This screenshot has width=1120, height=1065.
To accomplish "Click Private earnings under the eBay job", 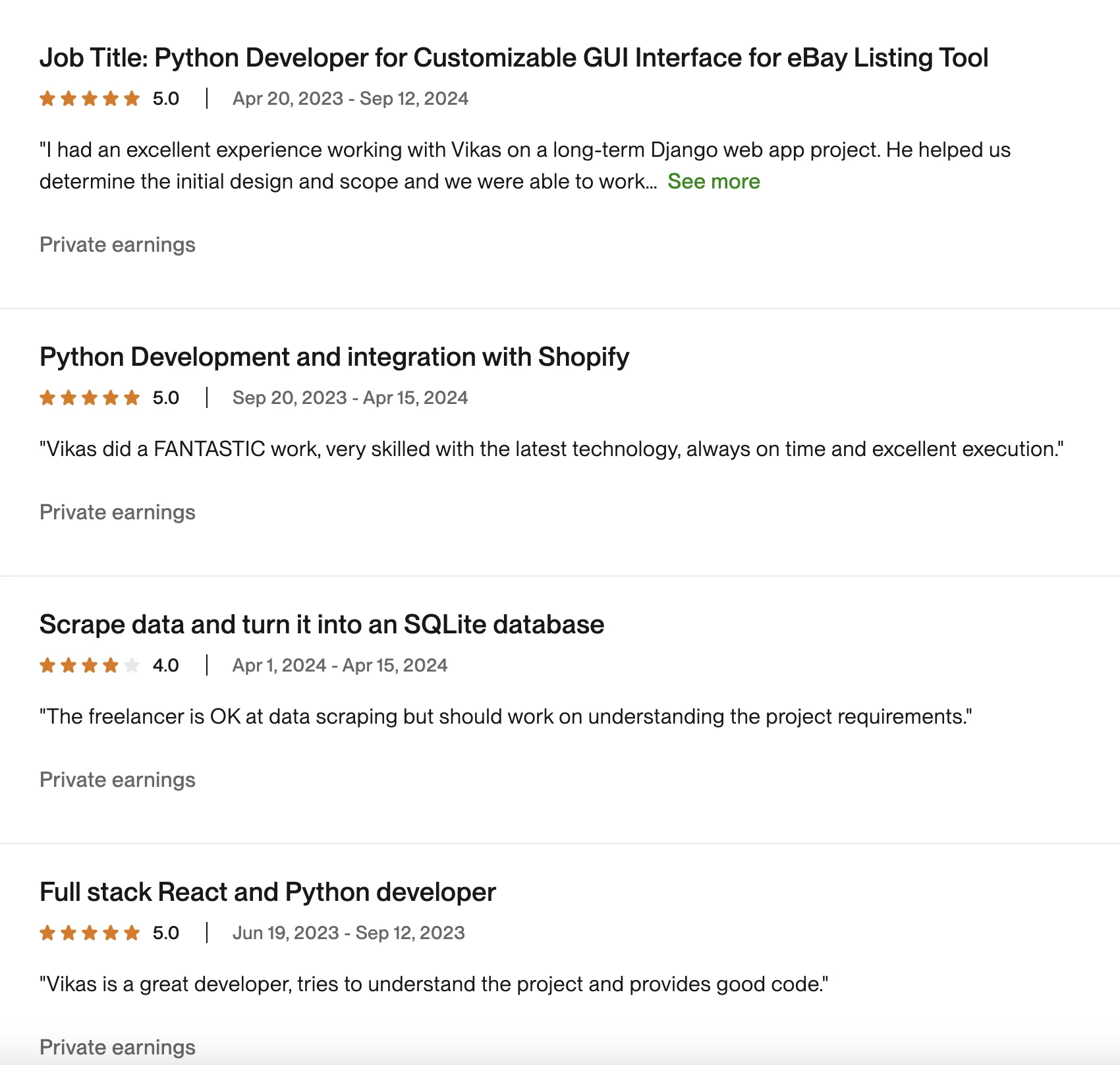I will coord(117,245).
